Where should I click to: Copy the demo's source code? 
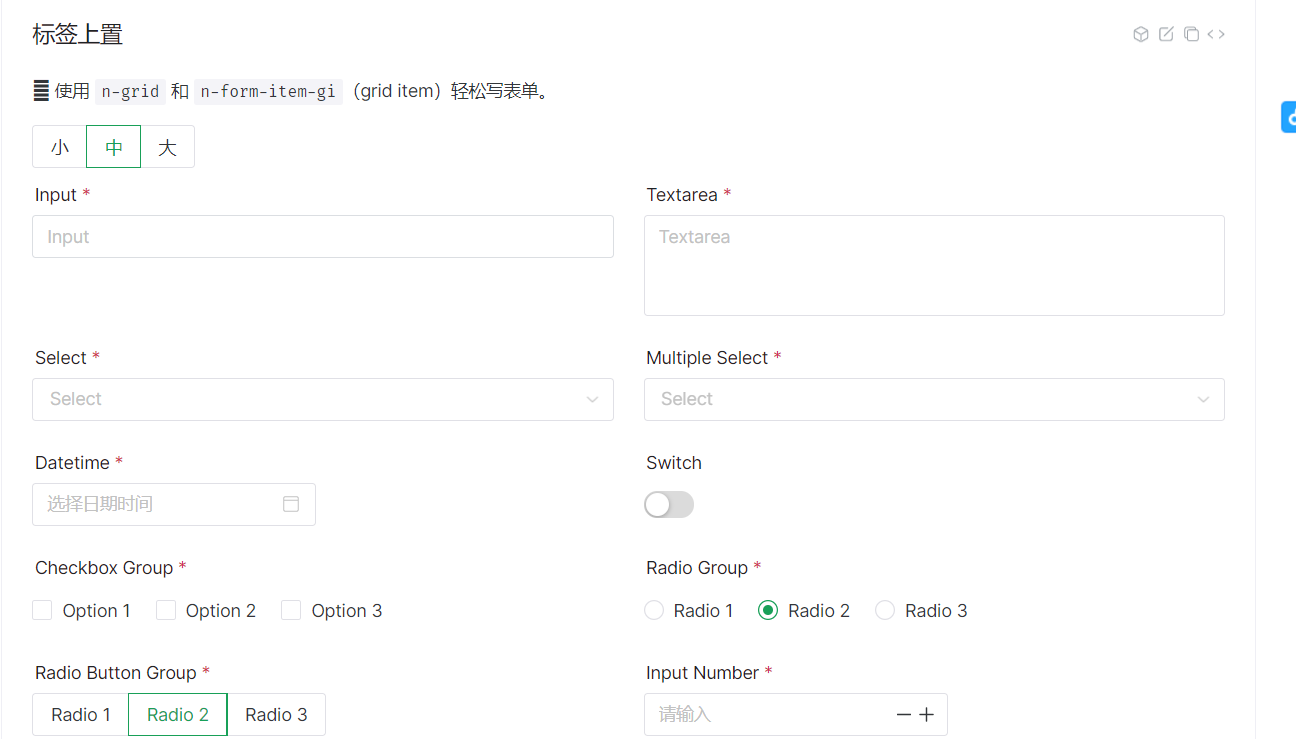(x=1191, y=33)
